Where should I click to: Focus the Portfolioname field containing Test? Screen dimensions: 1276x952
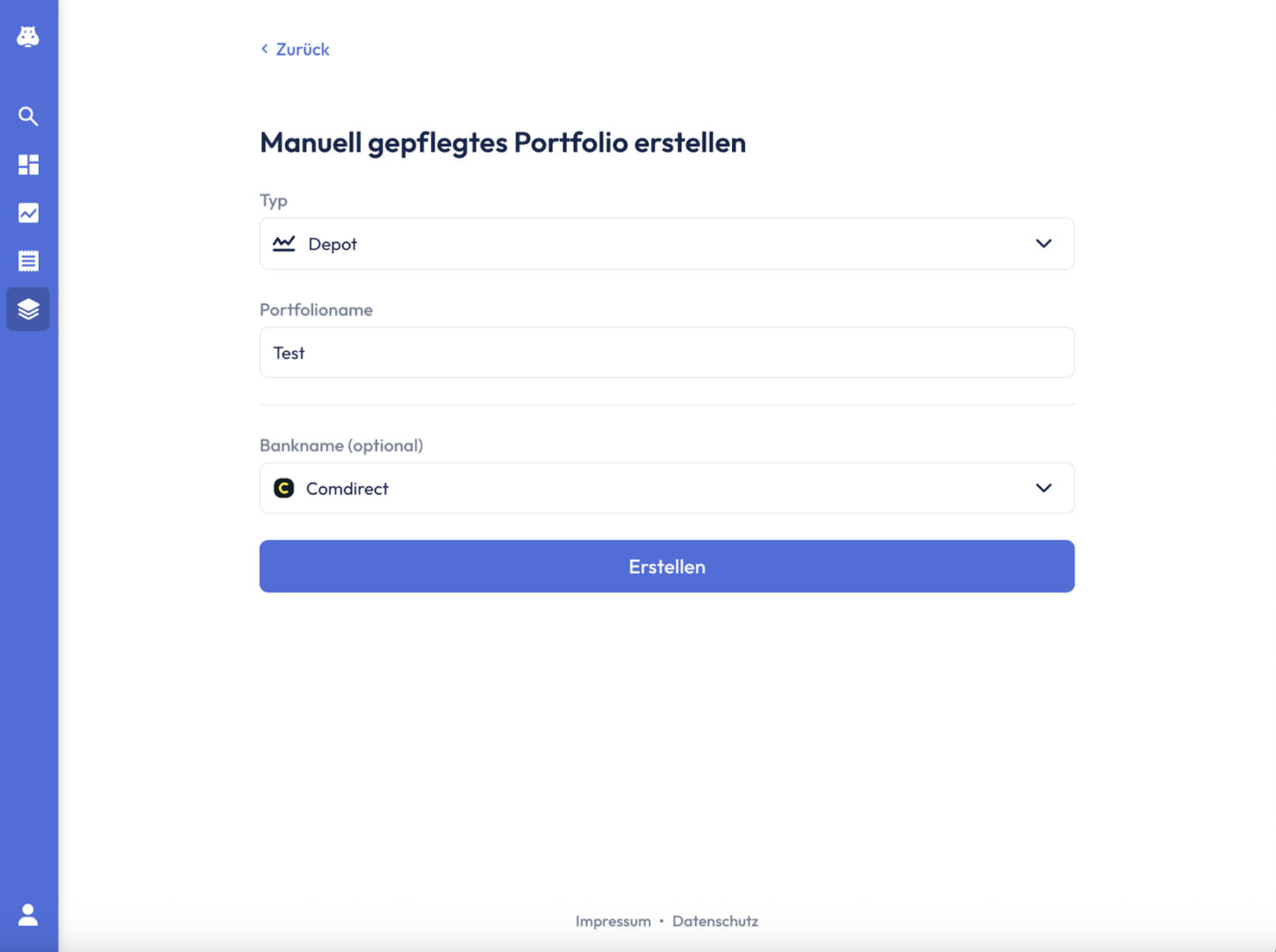[666, 353]
